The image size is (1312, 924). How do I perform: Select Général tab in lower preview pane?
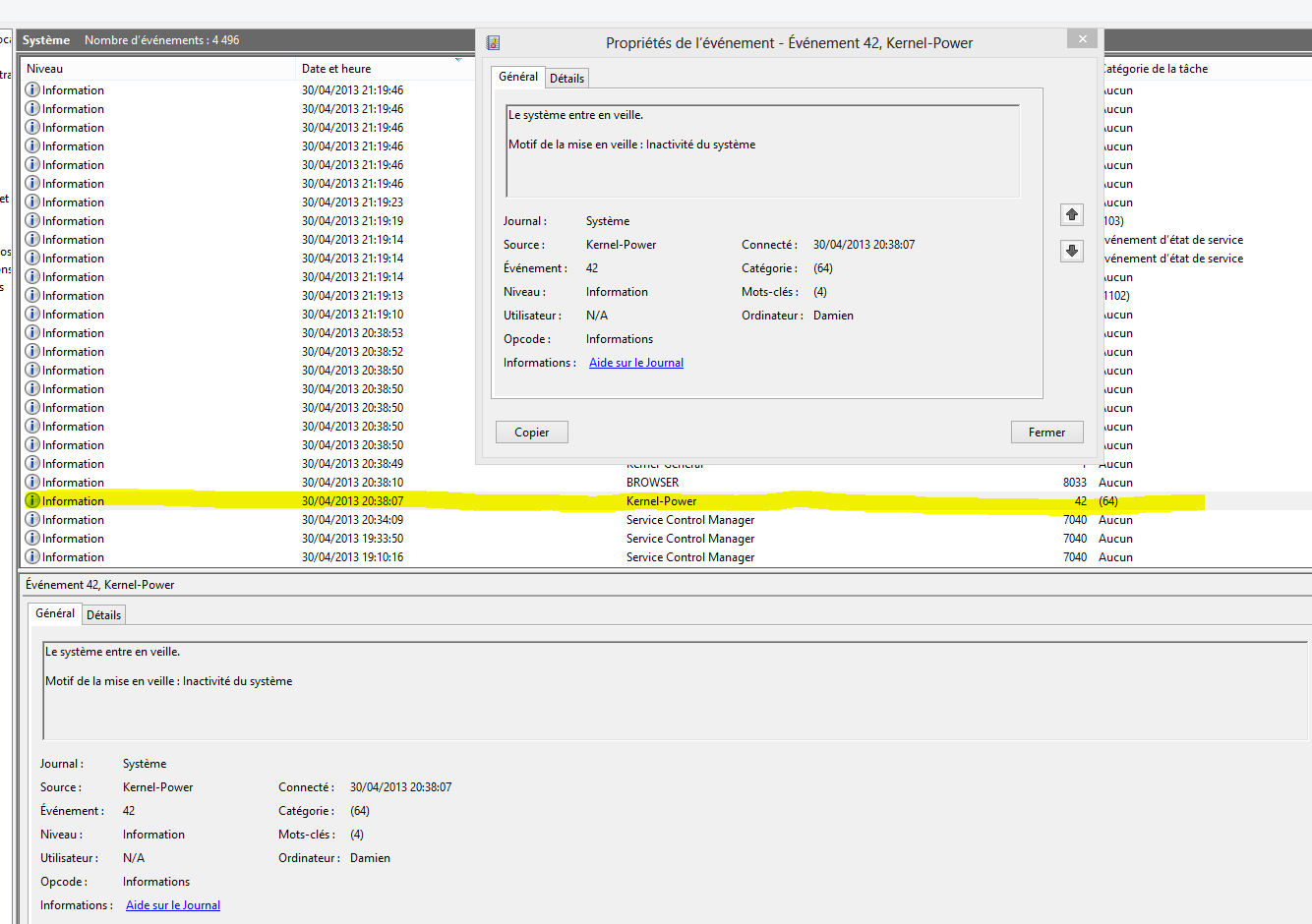54,613
